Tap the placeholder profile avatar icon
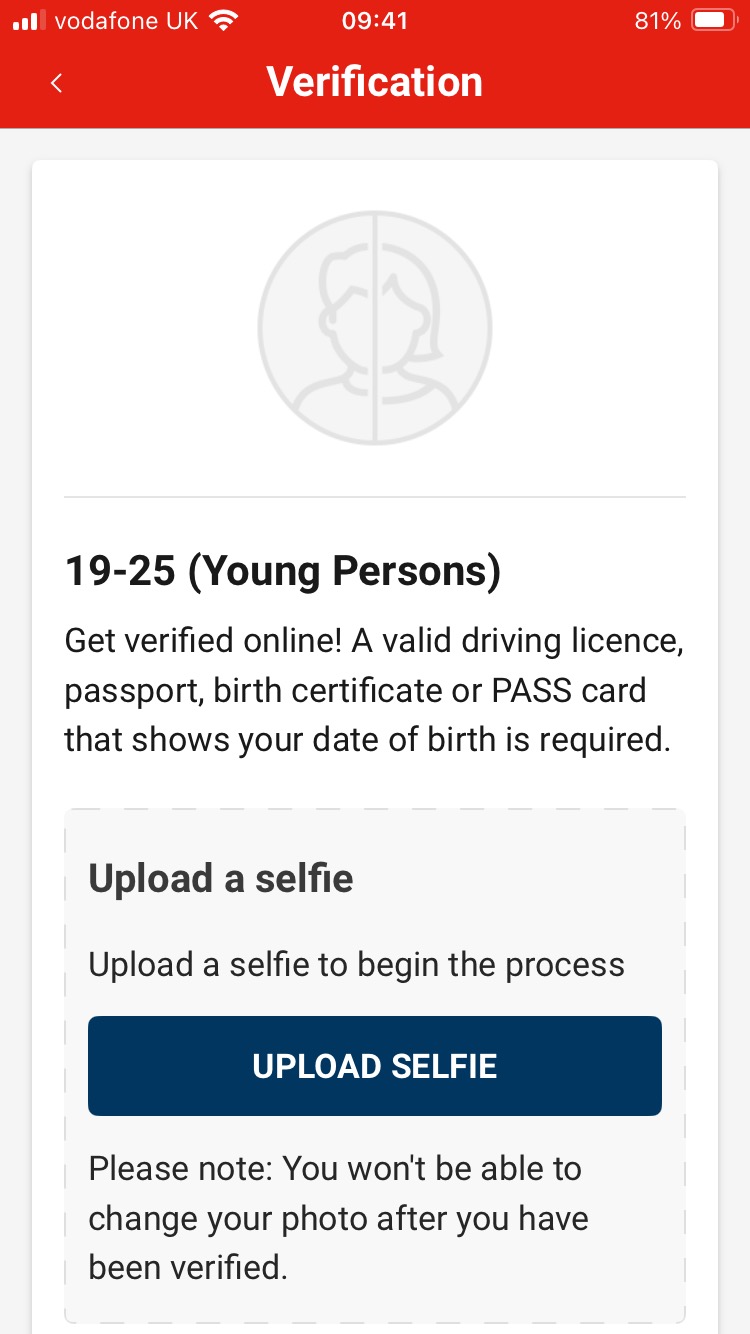 [x=375, y=327]
